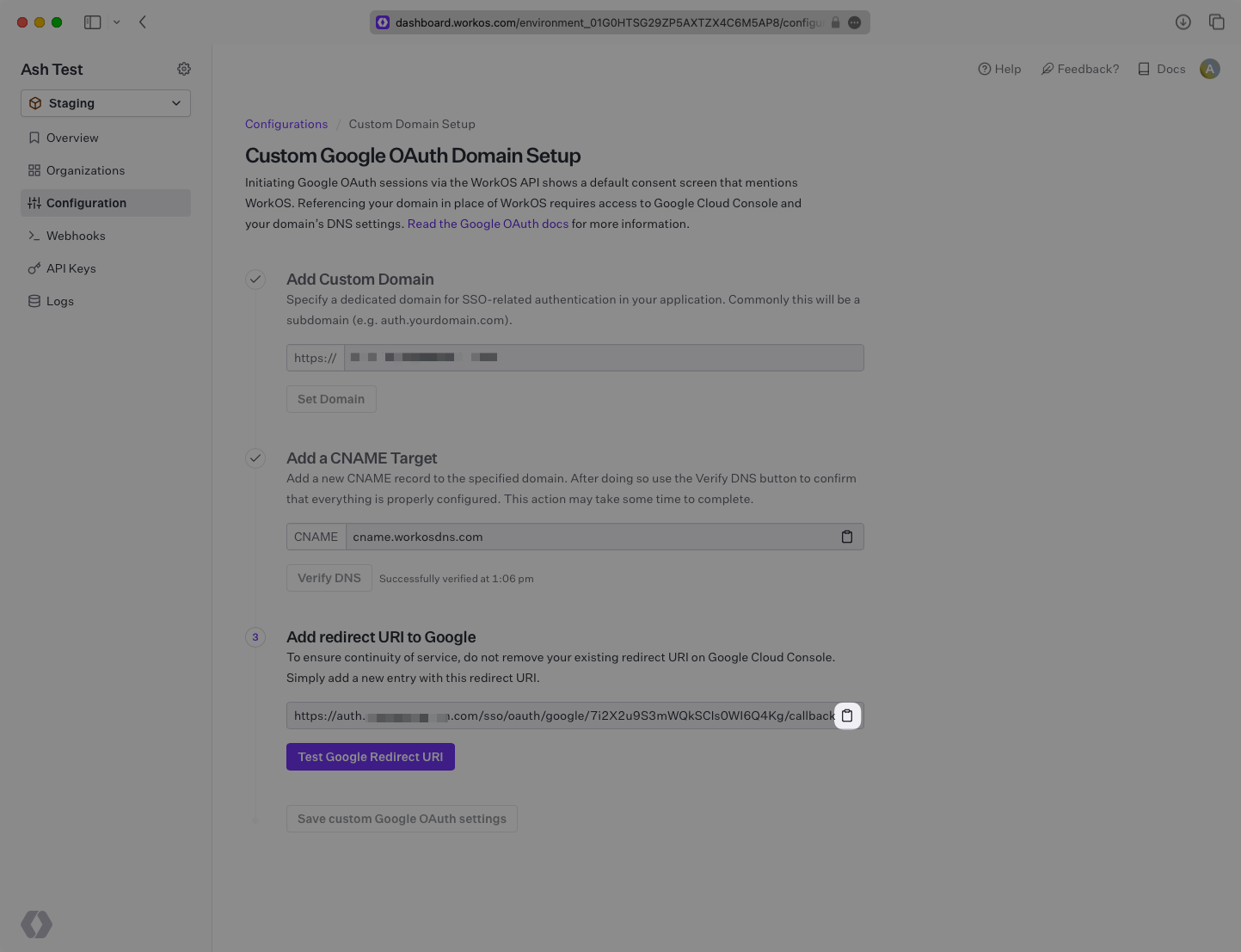The height and width of the screenshot is (952, 1241).
Task: Go to API Keys page
Action: tap(71, 268)
